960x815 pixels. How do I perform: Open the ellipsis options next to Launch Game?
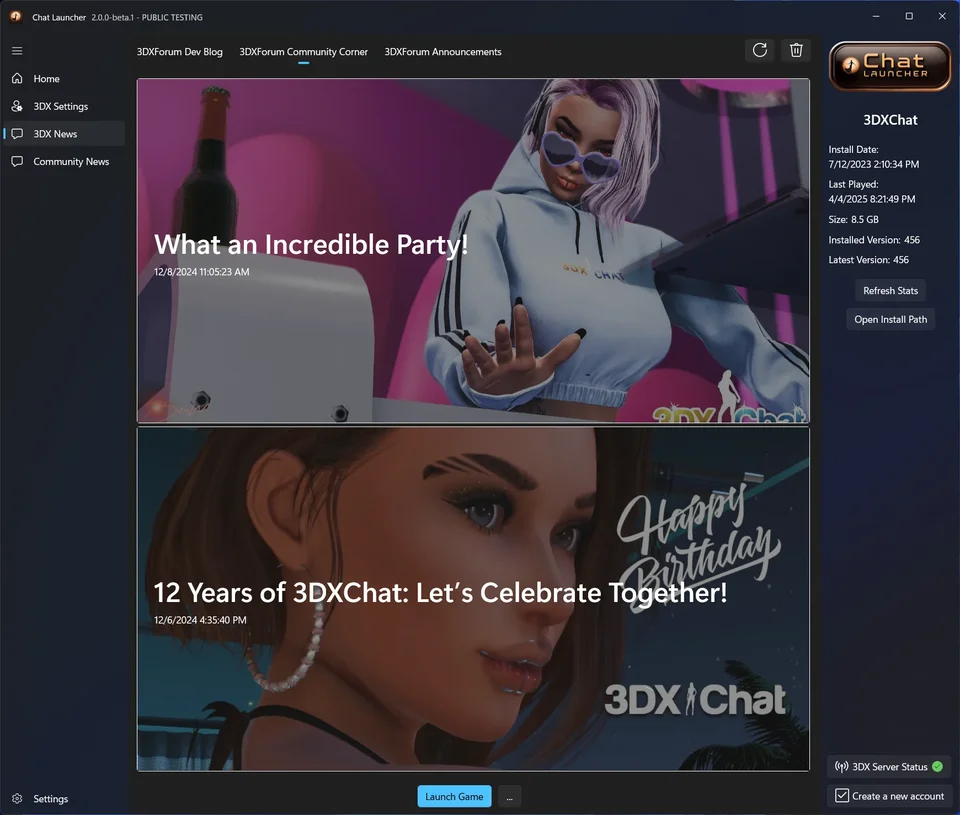pos(509,797)
